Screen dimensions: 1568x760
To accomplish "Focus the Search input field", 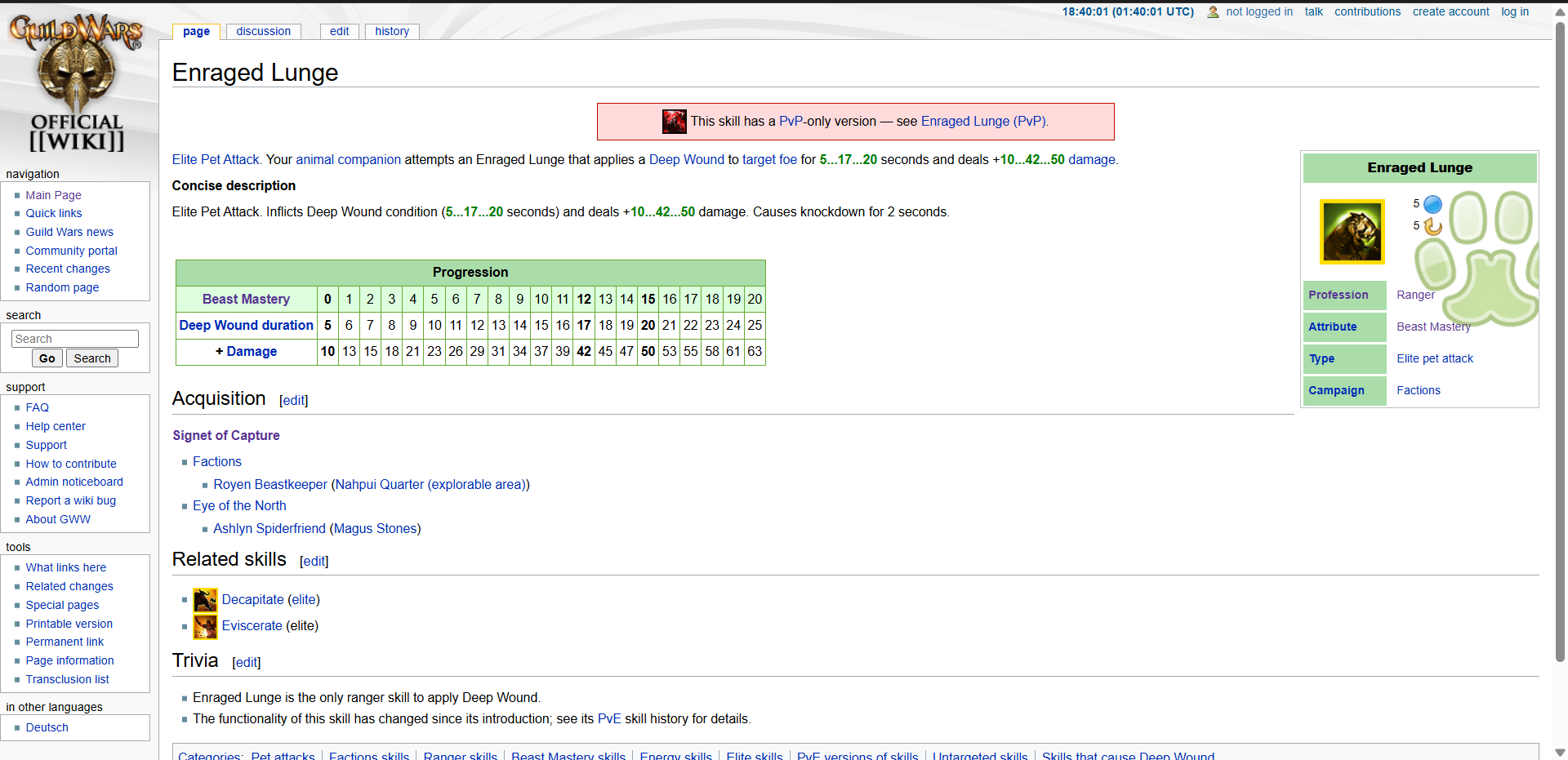I will 75,339.
